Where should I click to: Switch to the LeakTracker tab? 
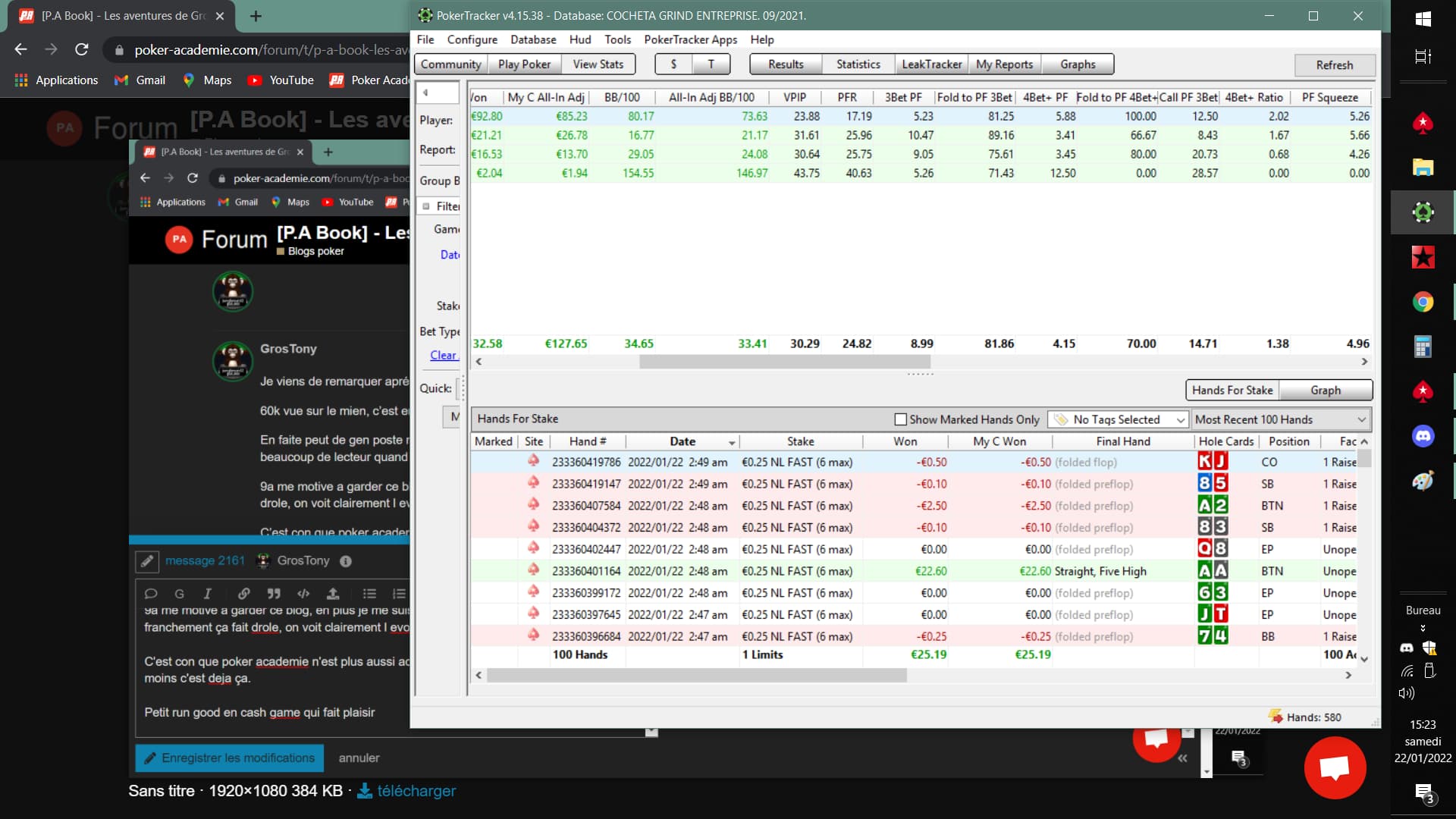(x=931, y=64)
